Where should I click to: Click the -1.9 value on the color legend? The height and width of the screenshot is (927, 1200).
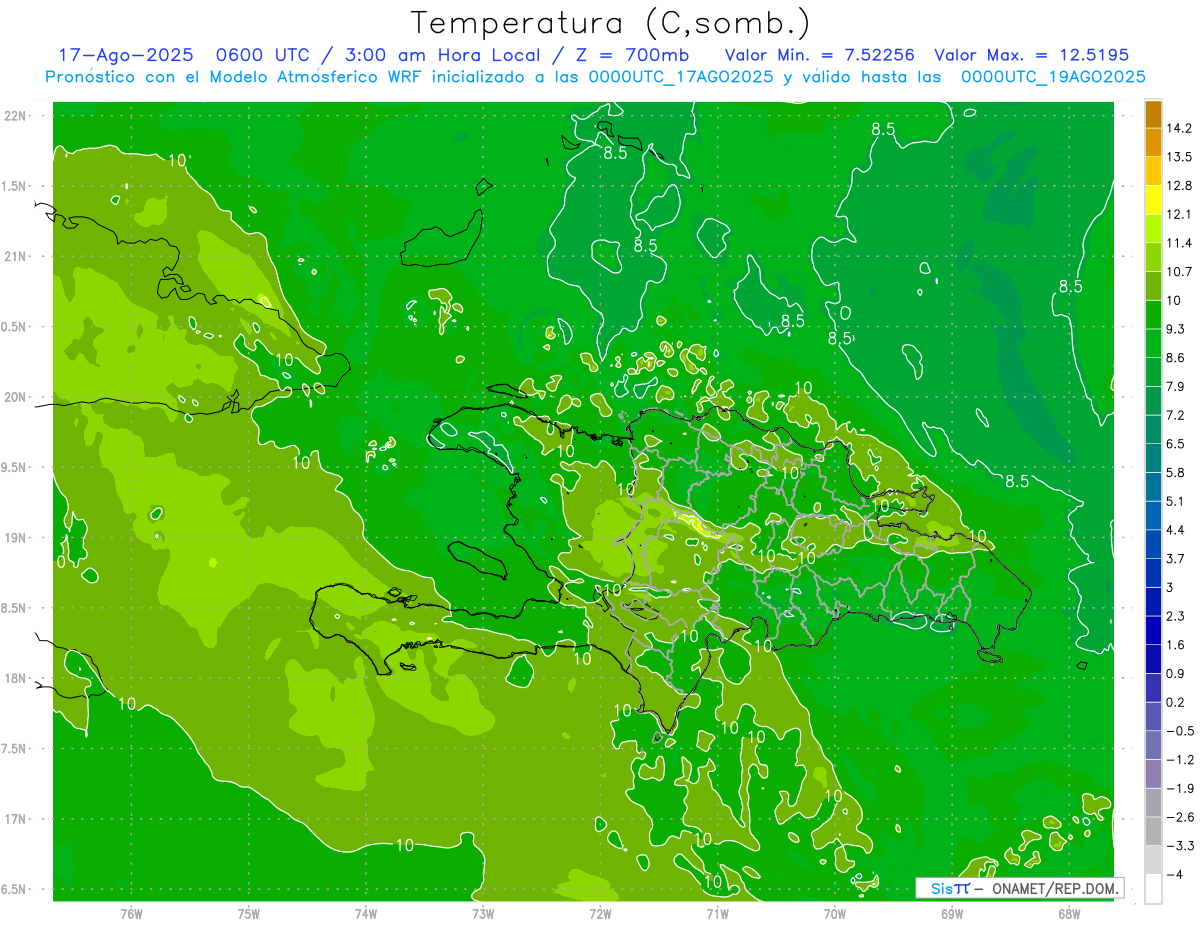[x=1180, y=788]
